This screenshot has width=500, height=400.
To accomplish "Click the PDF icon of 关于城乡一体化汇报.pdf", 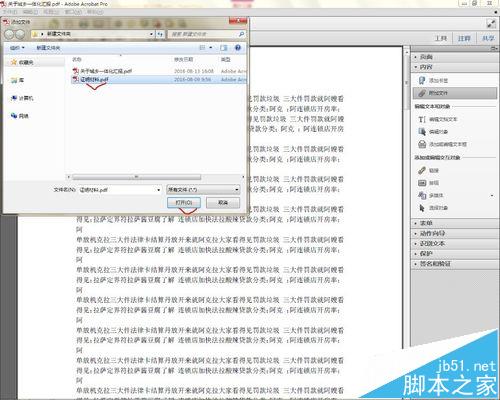I will point(76,71).
